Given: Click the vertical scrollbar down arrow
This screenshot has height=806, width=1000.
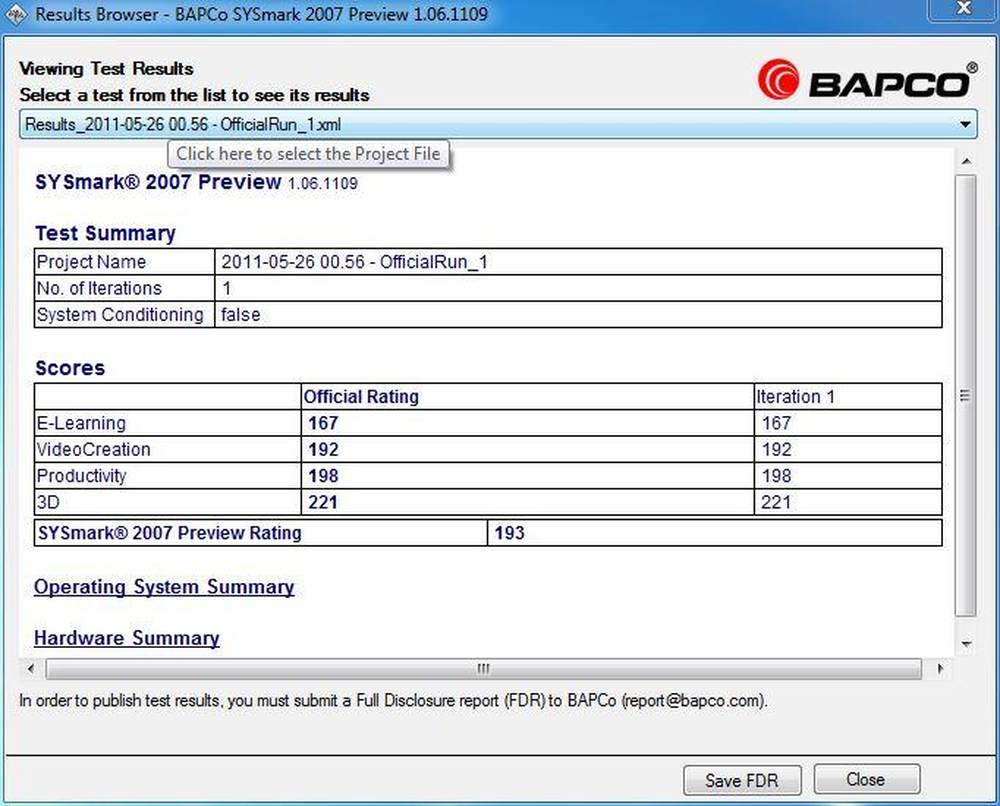Looking at the screenshot, I should [x=966, y=644].
